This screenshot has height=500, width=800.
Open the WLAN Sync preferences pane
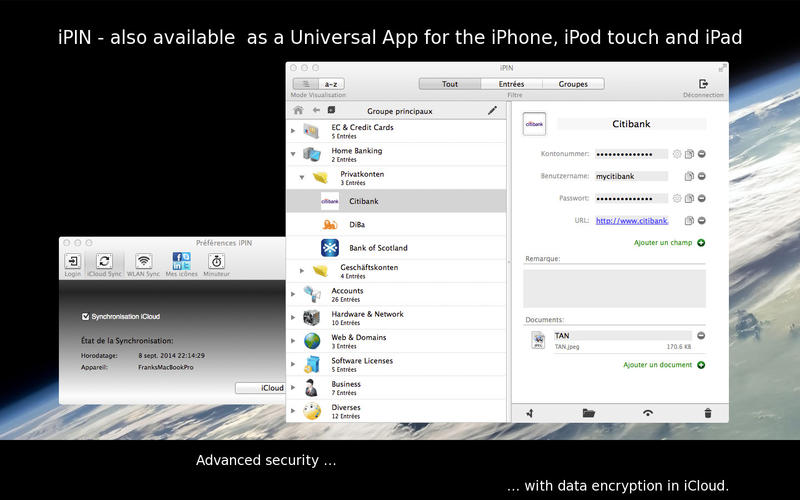pyautogui.click(x=143, y=261)
